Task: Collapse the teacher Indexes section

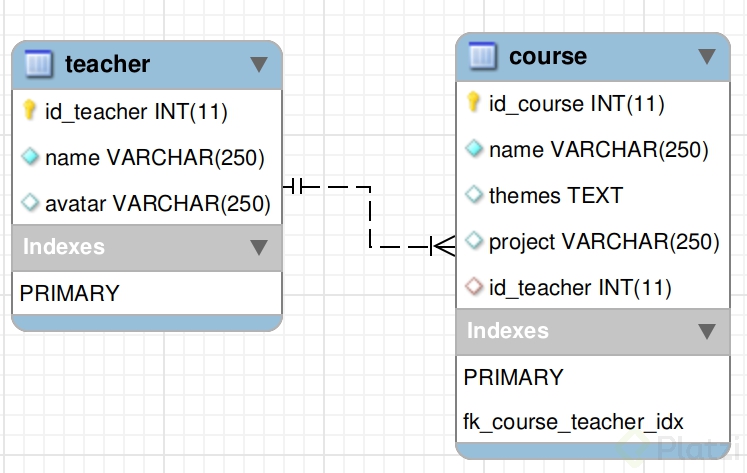Action: pyautogui.click(x=259, y=247)
